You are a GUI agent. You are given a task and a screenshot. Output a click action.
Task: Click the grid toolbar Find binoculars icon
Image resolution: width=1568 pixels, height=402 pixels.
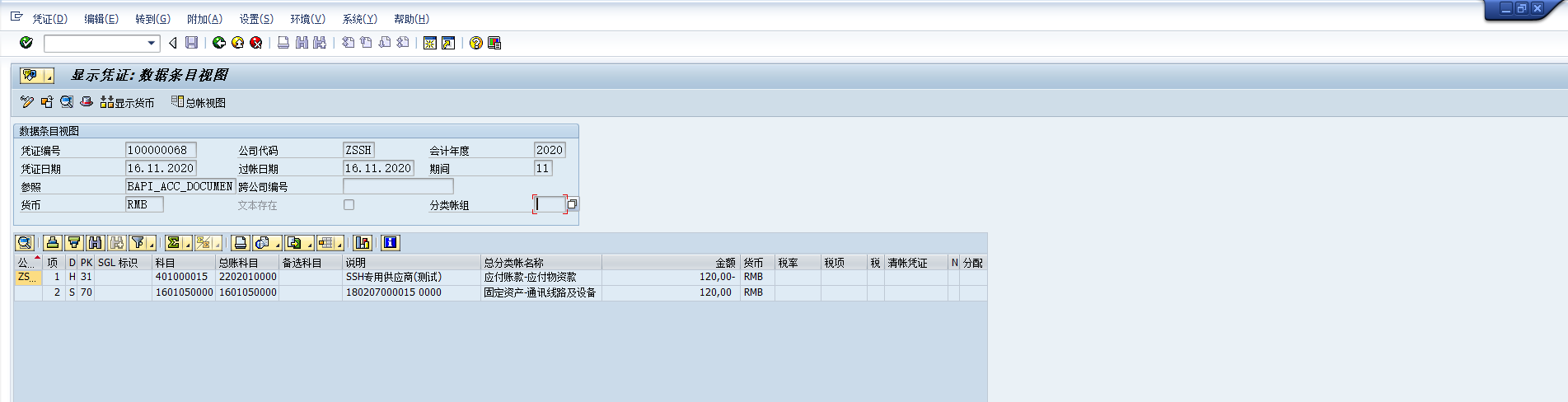pyautogui.click(x=96, y=242)
